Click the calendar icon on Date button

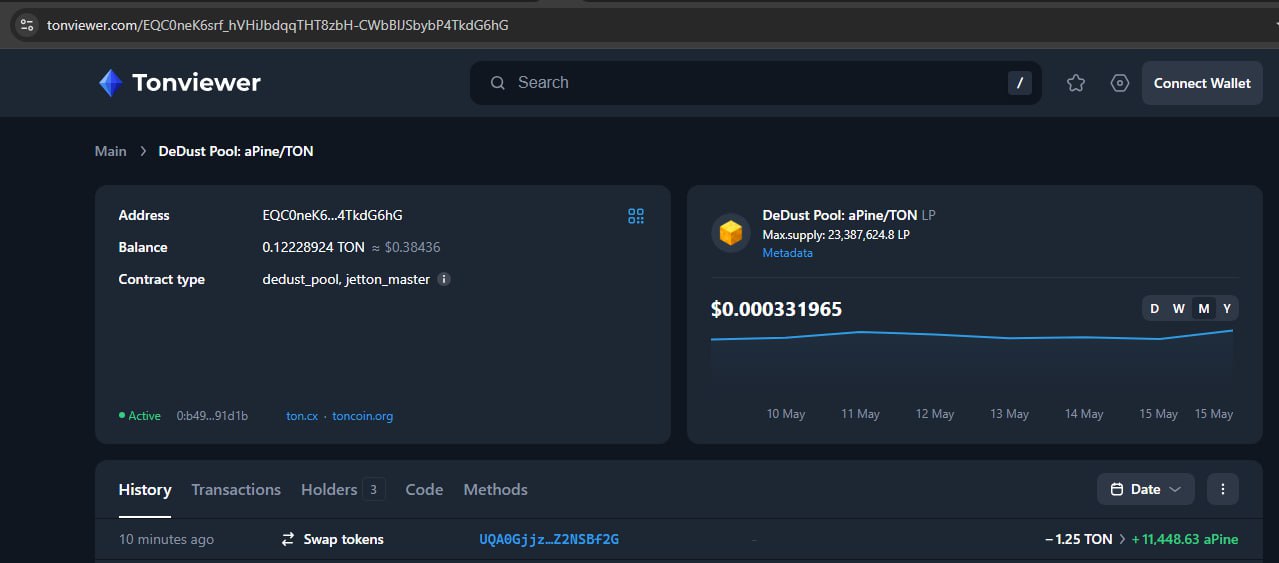tap(1116, 489)
